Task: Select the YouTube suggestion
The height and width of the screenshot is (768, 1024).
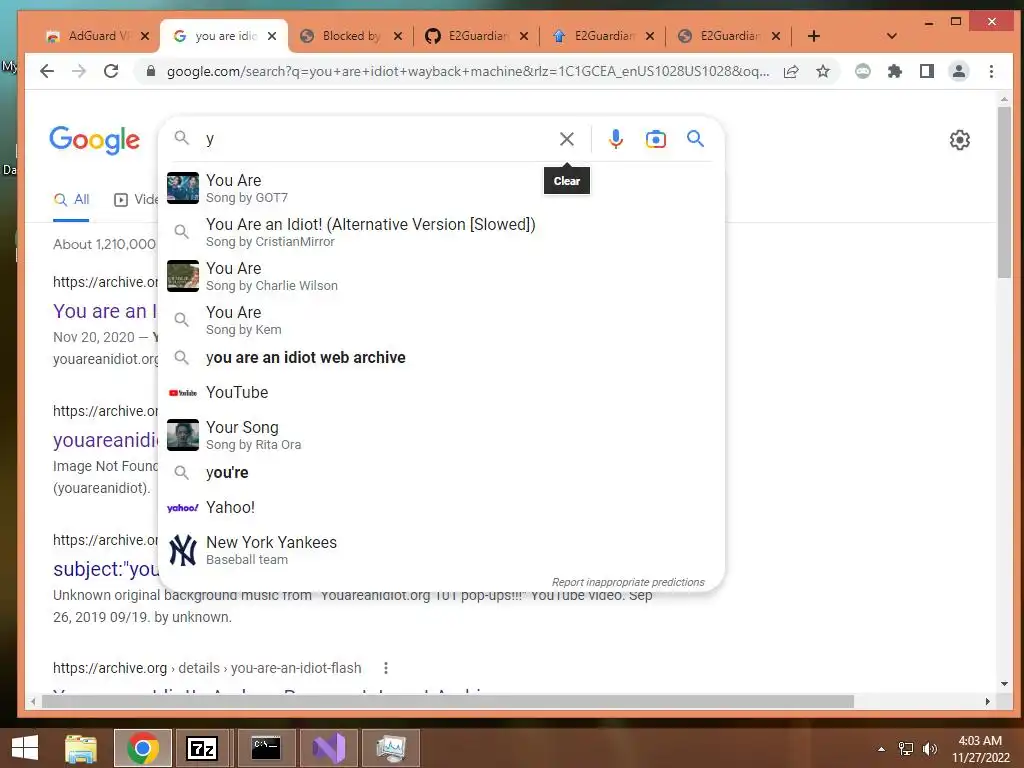Action: tap(441, 392)
